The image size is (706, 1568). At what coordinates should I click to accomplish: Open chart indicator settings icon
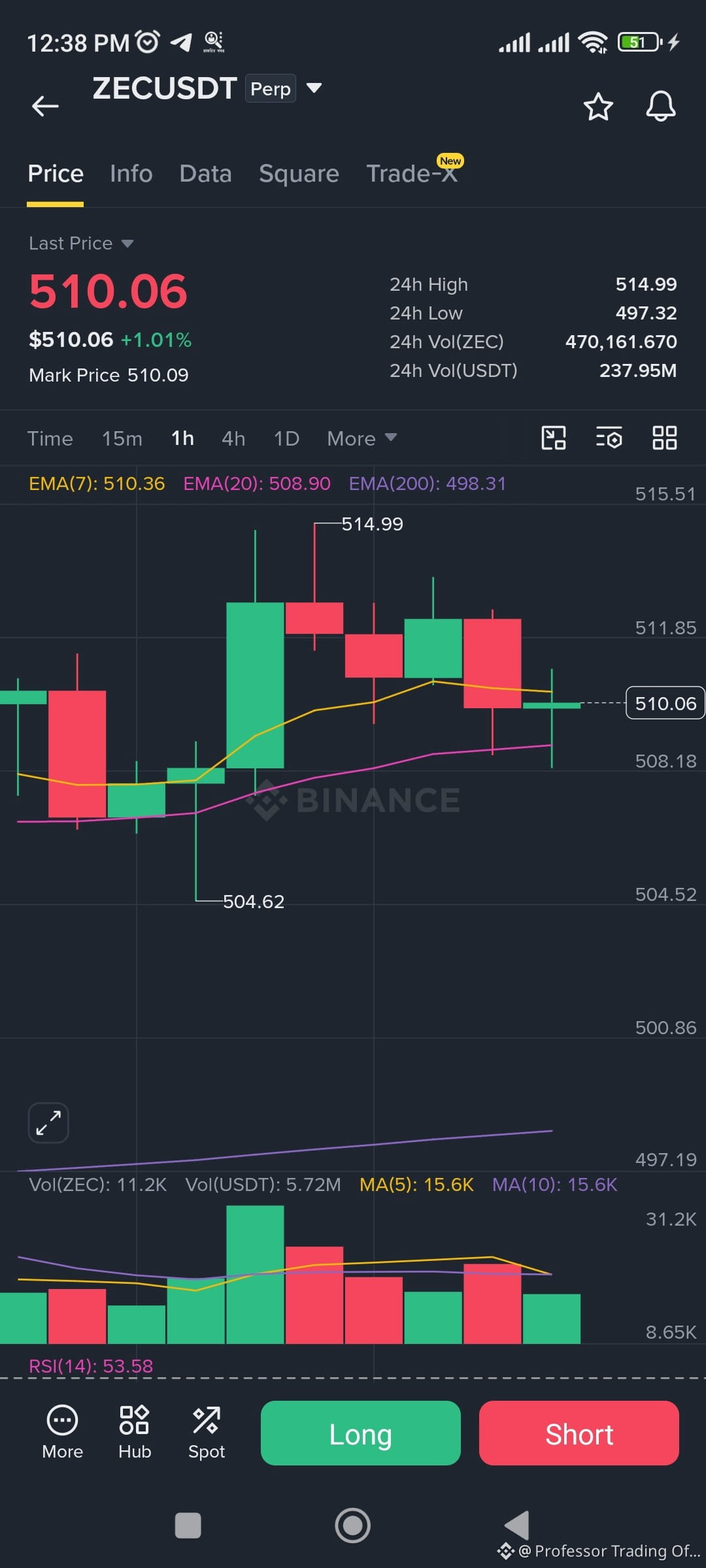click(x=609, y=438)
